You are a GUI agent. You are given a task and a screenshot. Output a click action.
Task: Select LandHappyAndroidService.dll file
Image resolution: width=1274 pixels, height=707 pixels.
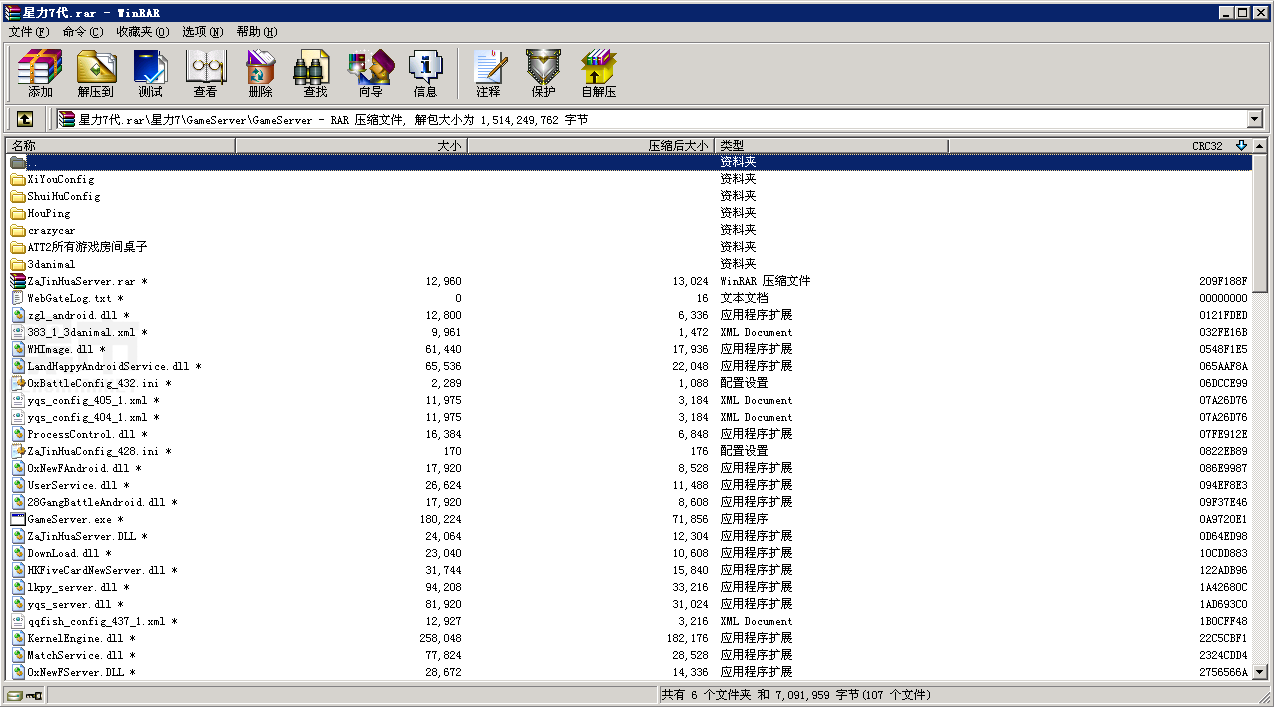point(114,366)
